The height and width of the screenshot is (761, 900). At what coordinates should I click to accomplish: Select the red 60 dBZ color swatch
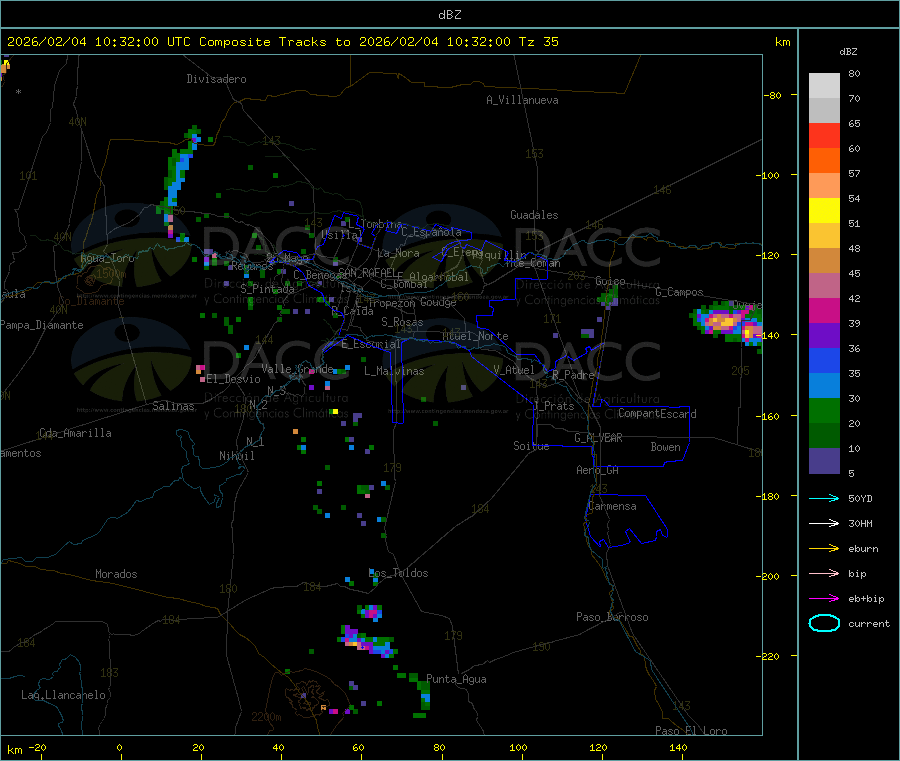[824, 135]
